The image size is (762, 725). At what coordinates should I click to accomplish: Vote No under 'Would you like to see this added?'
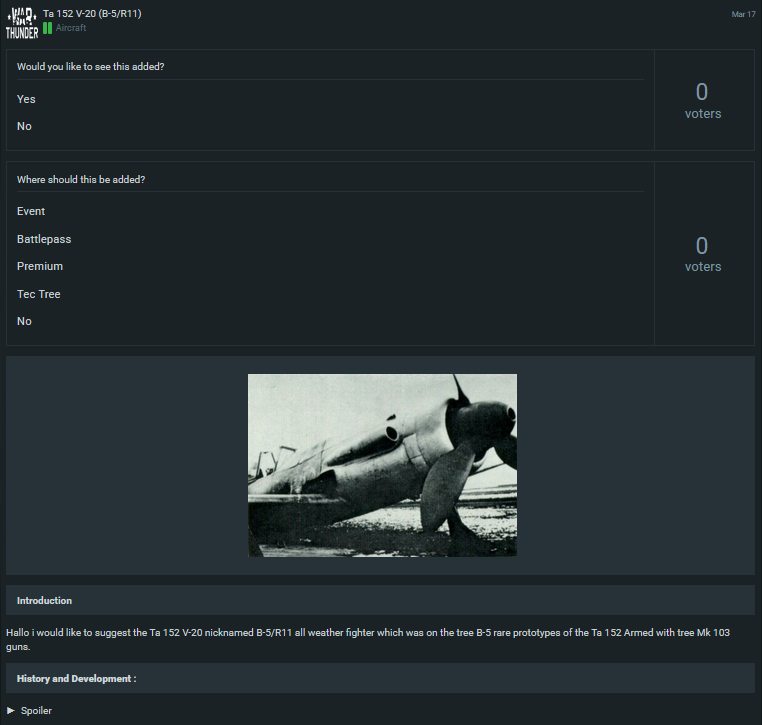tap(24, 126)
